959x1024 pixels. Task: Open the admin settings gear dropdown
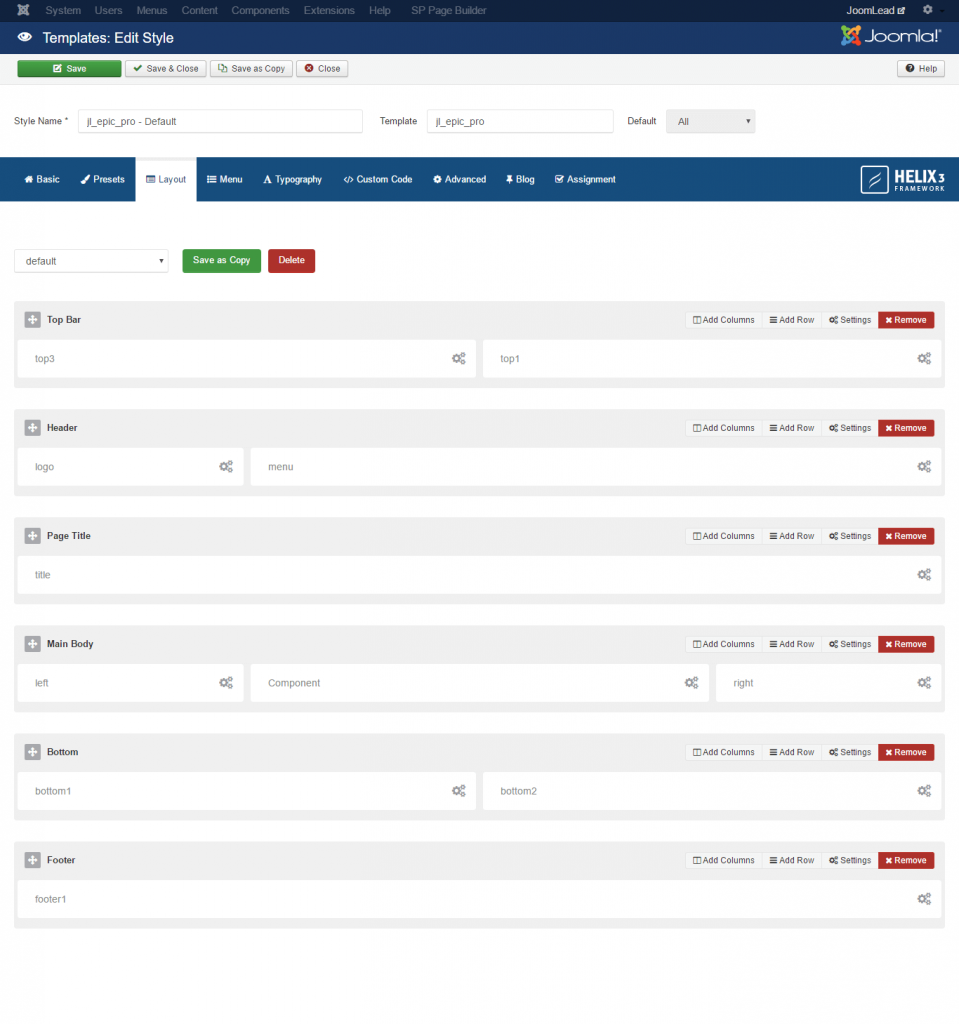pos(927,9)
